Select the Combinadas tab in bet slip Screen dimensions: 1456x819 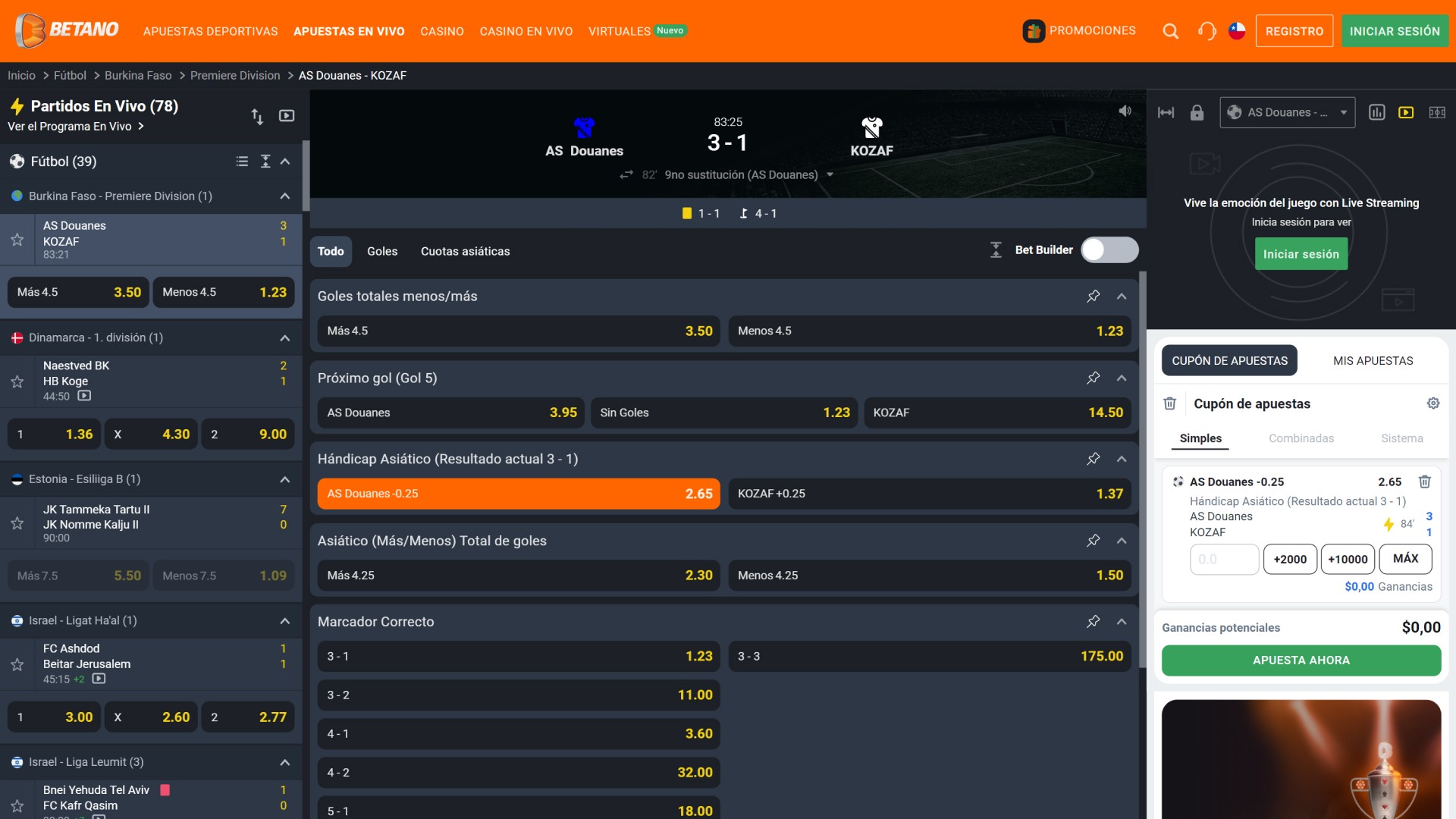tap(1301, 437)
